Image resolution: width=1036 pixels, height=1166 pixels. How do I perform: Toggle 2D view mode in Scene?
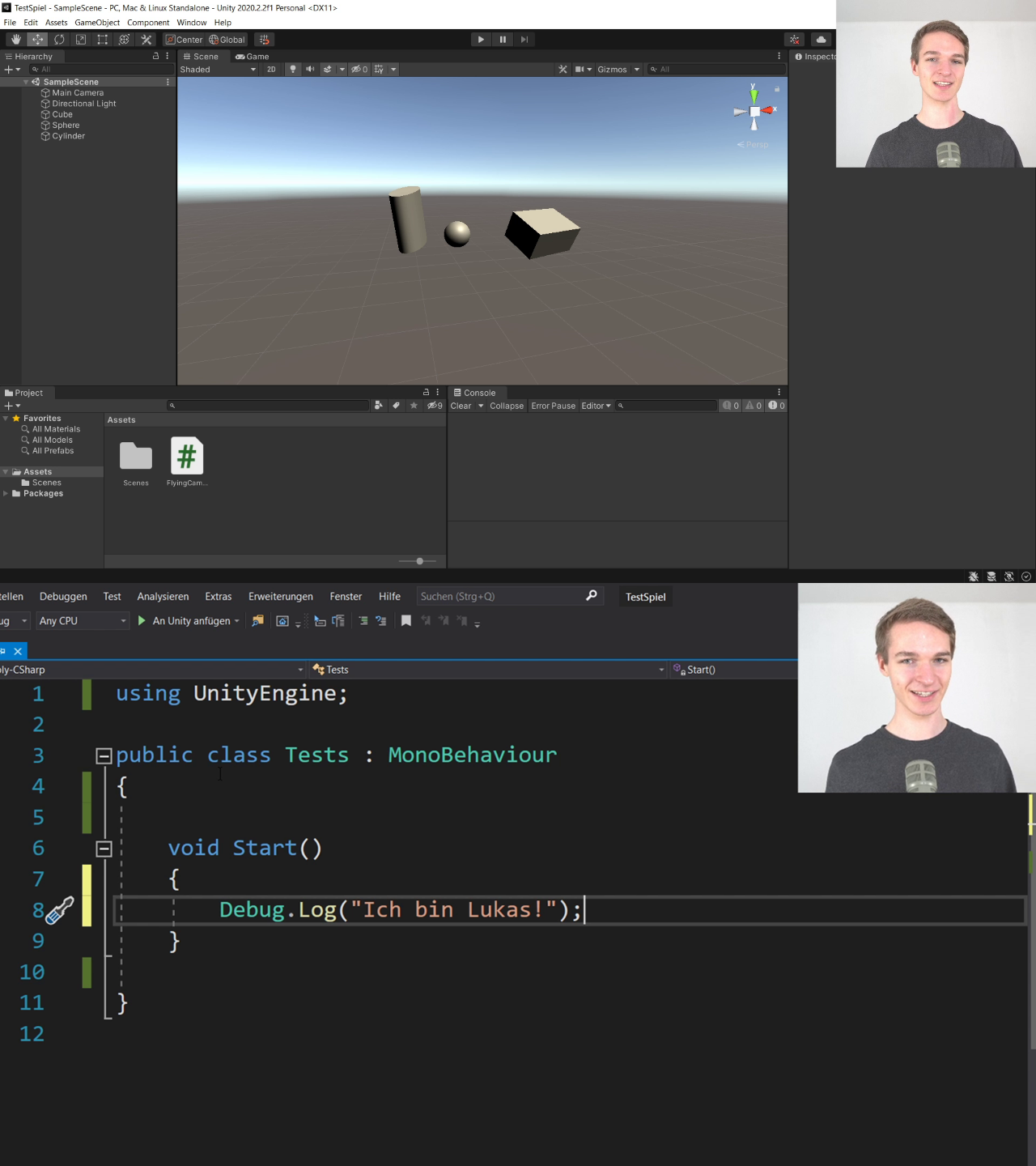[271, 70]
